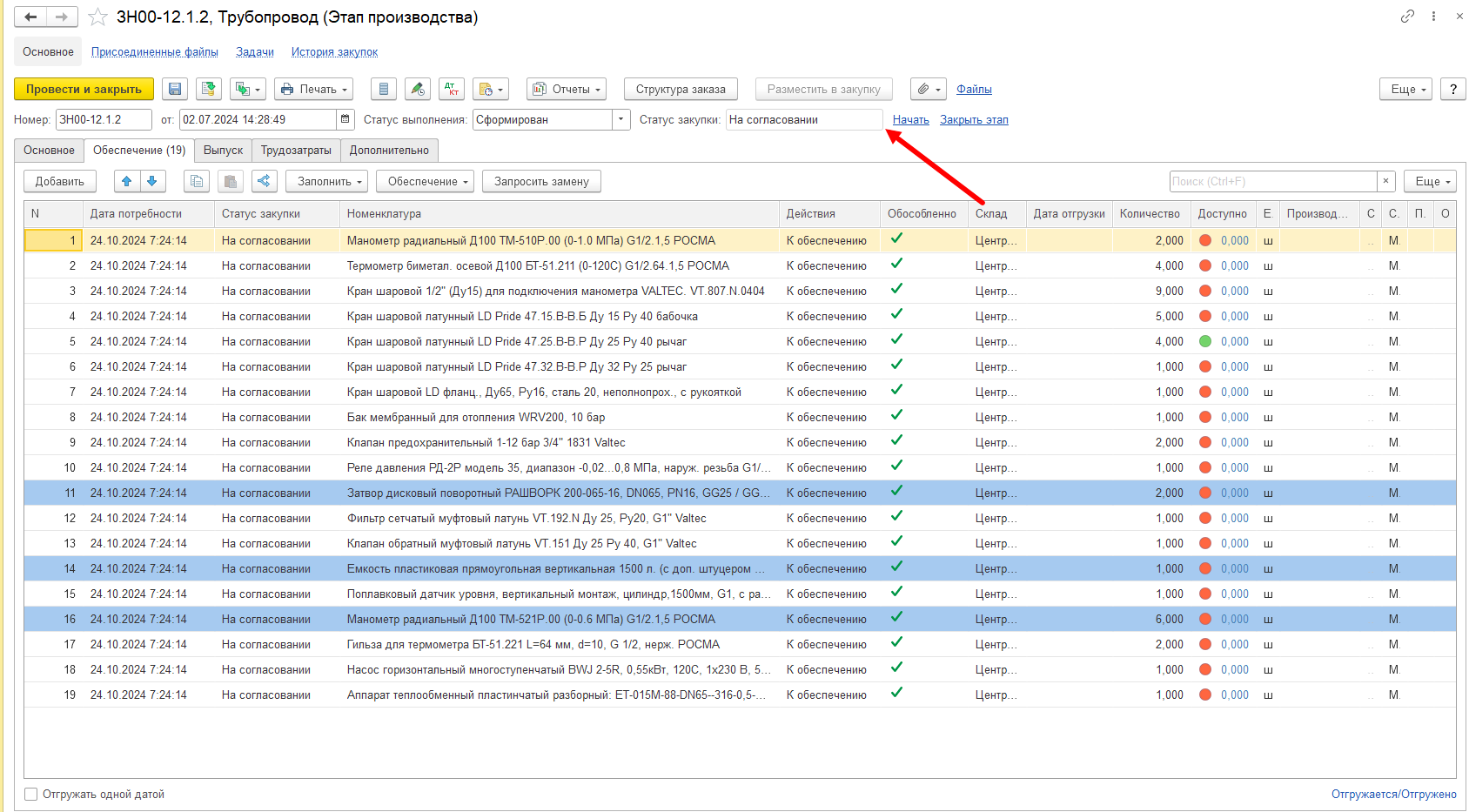The width and height of the screenshot is (1469, 812).
Task: Expand the Обеспечение dropdown button in the table toolbar
Action: point(426,181)
